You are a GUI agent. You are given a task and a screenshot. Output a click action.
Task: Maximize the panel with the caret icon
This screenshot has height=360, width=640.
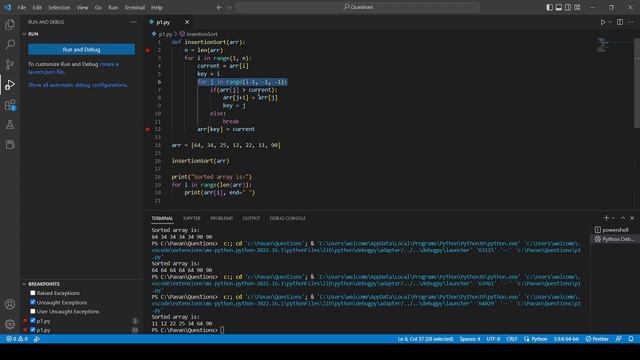pyautogui.click(x=623, y=218)
